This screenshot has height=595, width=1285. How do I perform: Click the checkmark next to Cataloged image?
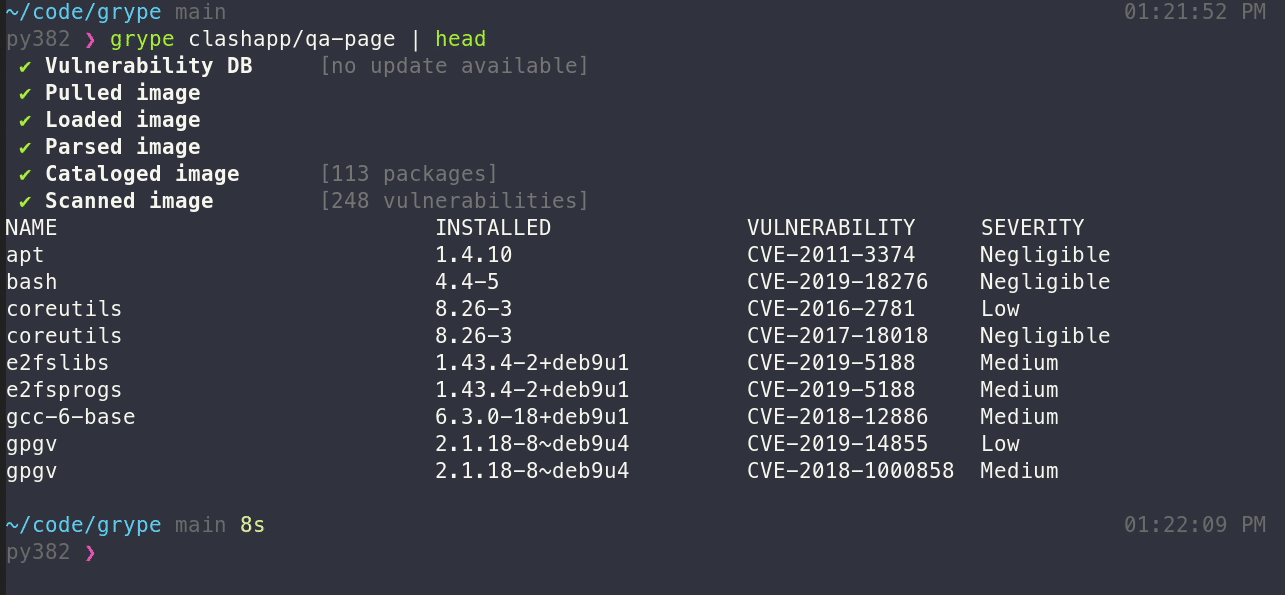tap(25, 174)
